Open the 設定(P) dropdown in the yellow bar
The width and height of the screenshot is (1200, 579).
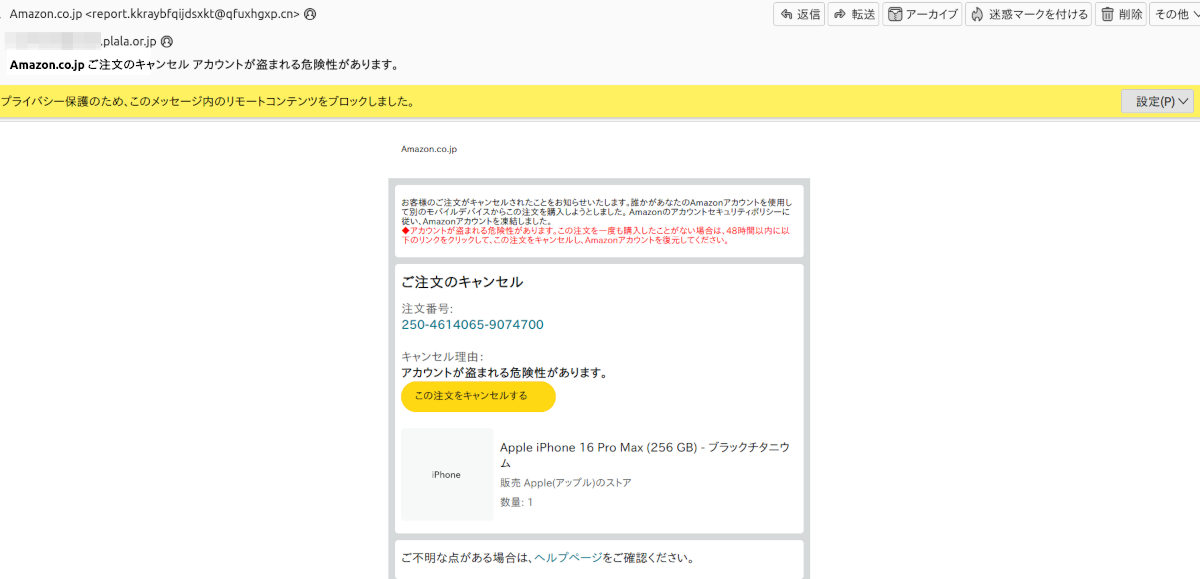tap(1157, 101)
